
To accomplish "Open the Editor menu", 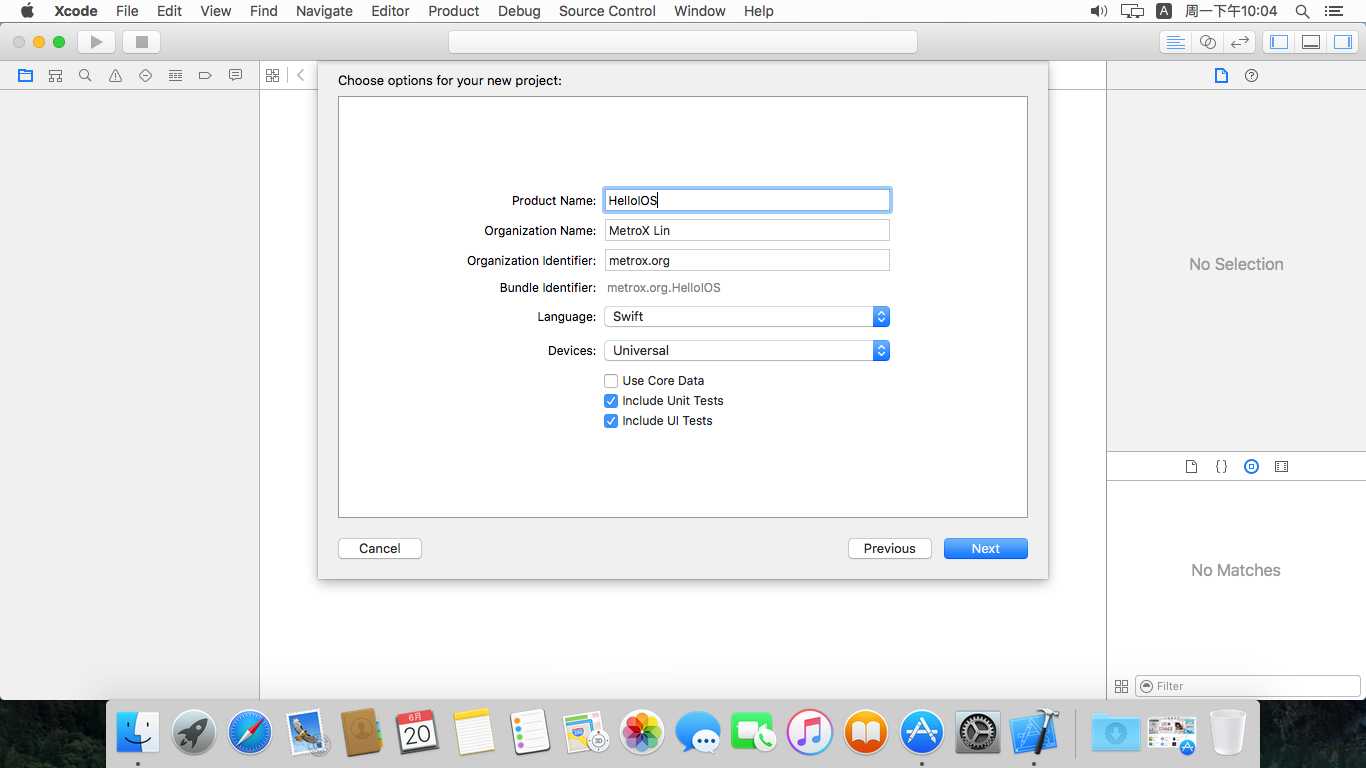I will [390, 11].
